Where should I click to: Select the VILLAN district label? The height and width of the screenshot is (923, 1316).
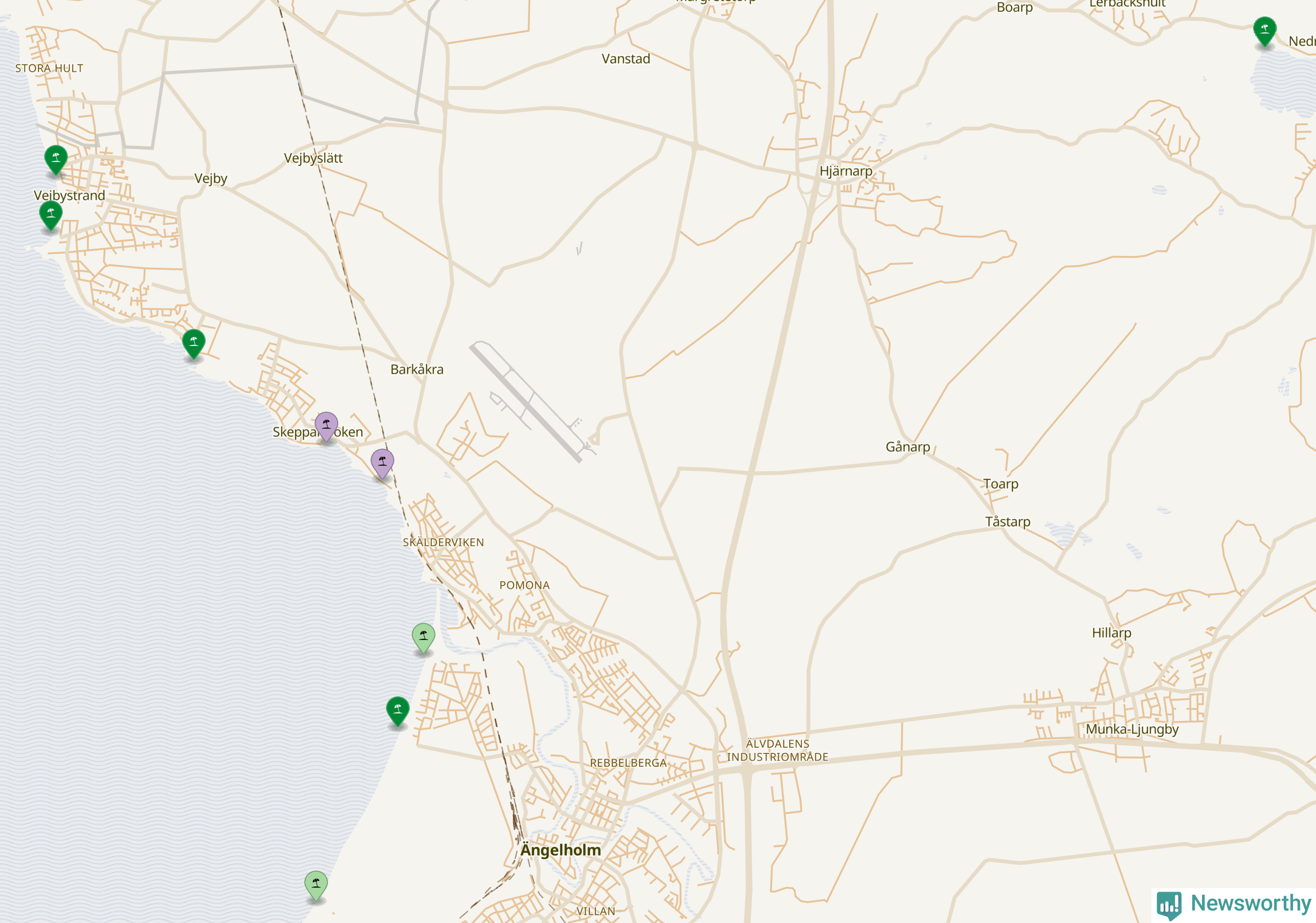pyautogui.click(x=595, y=912)
